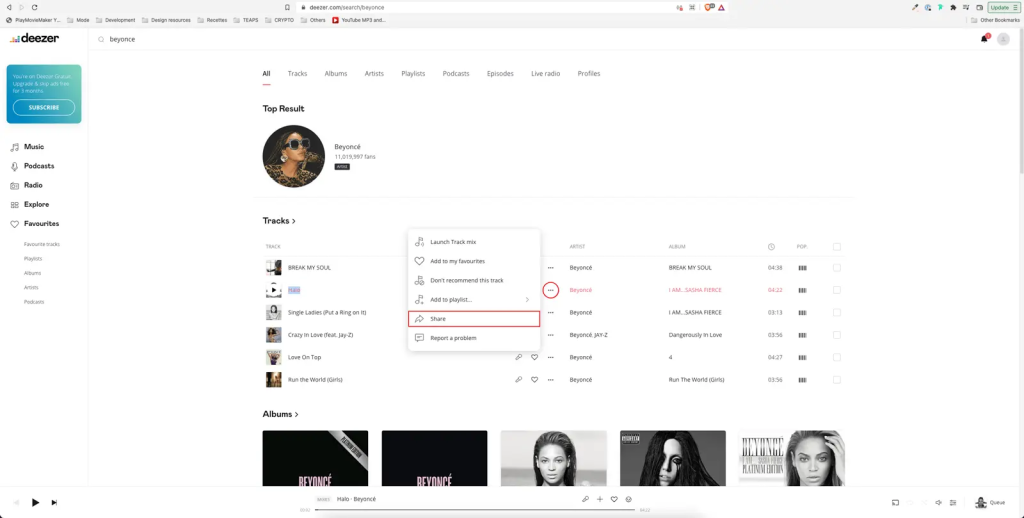Click the heart icon for Love On Top
Viewport: 1024px width, 518px height.
pos(534,357)
